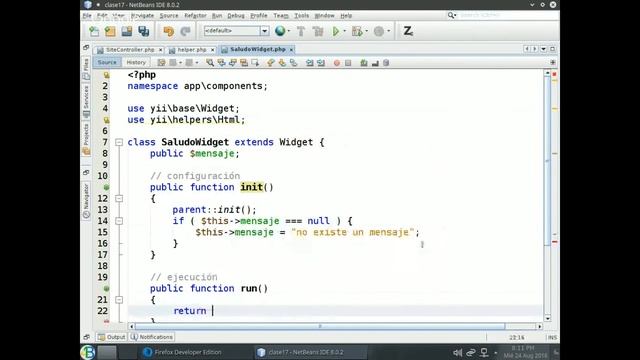Switch to the helper.php tab

point(192,49)
